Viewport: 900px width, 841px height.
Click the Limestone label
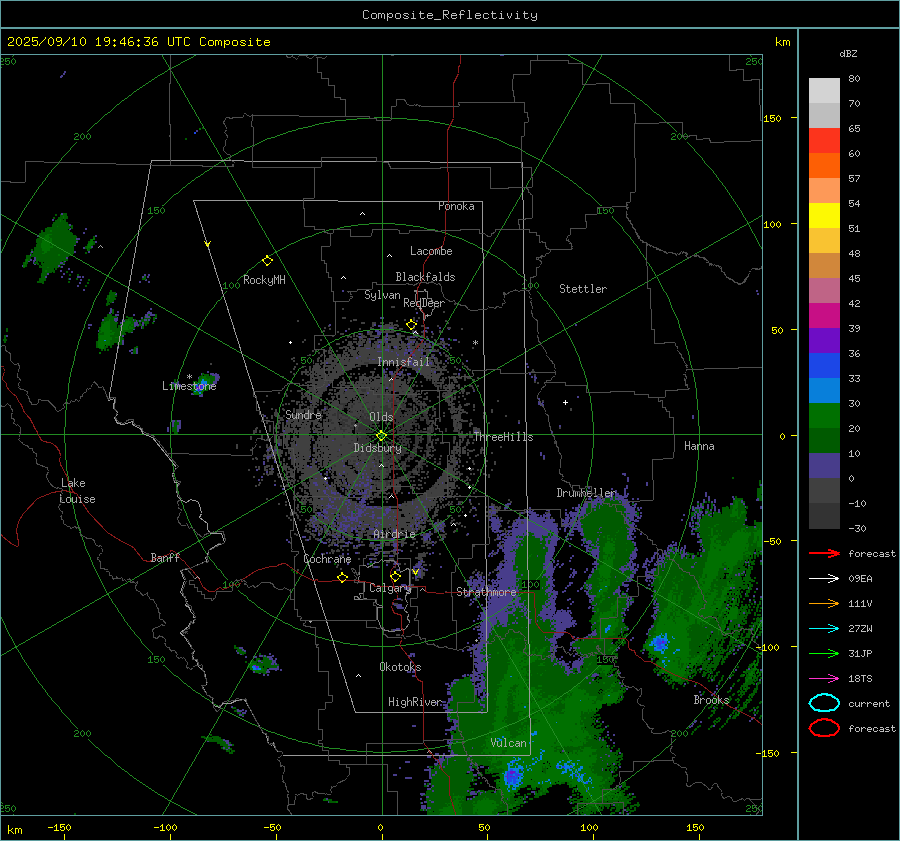(x=189, y=386)
